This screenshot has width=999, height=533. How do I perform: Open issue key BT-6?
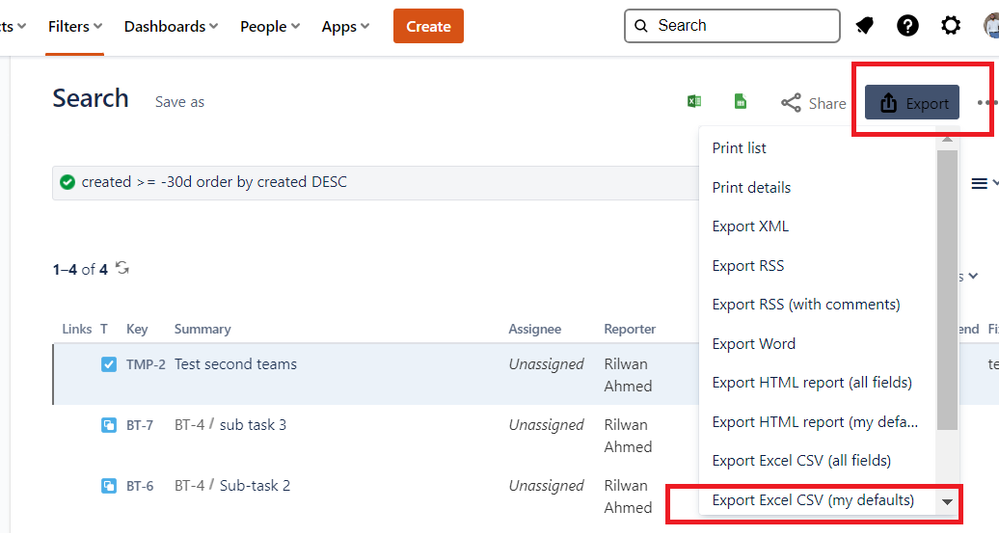point(140,486)
